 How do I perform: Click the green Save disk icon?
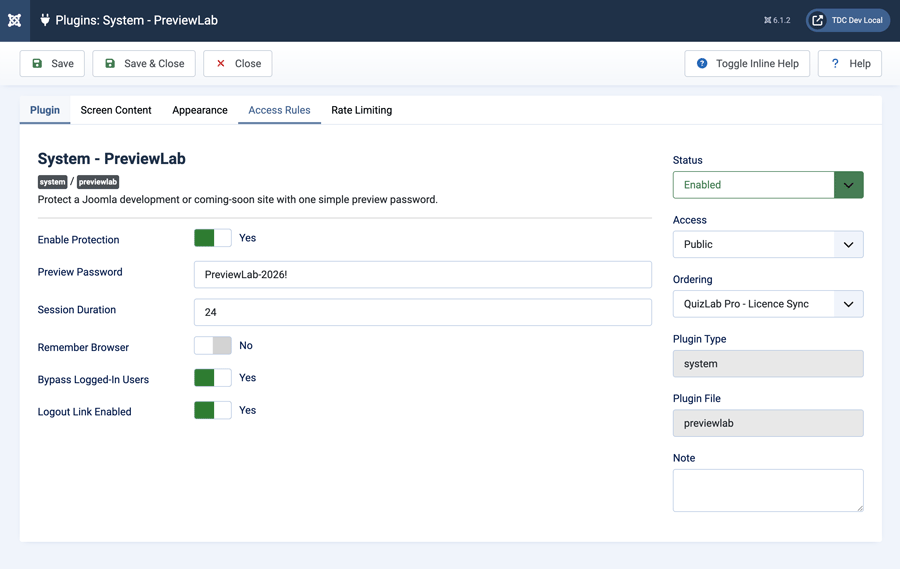point(37,63)
